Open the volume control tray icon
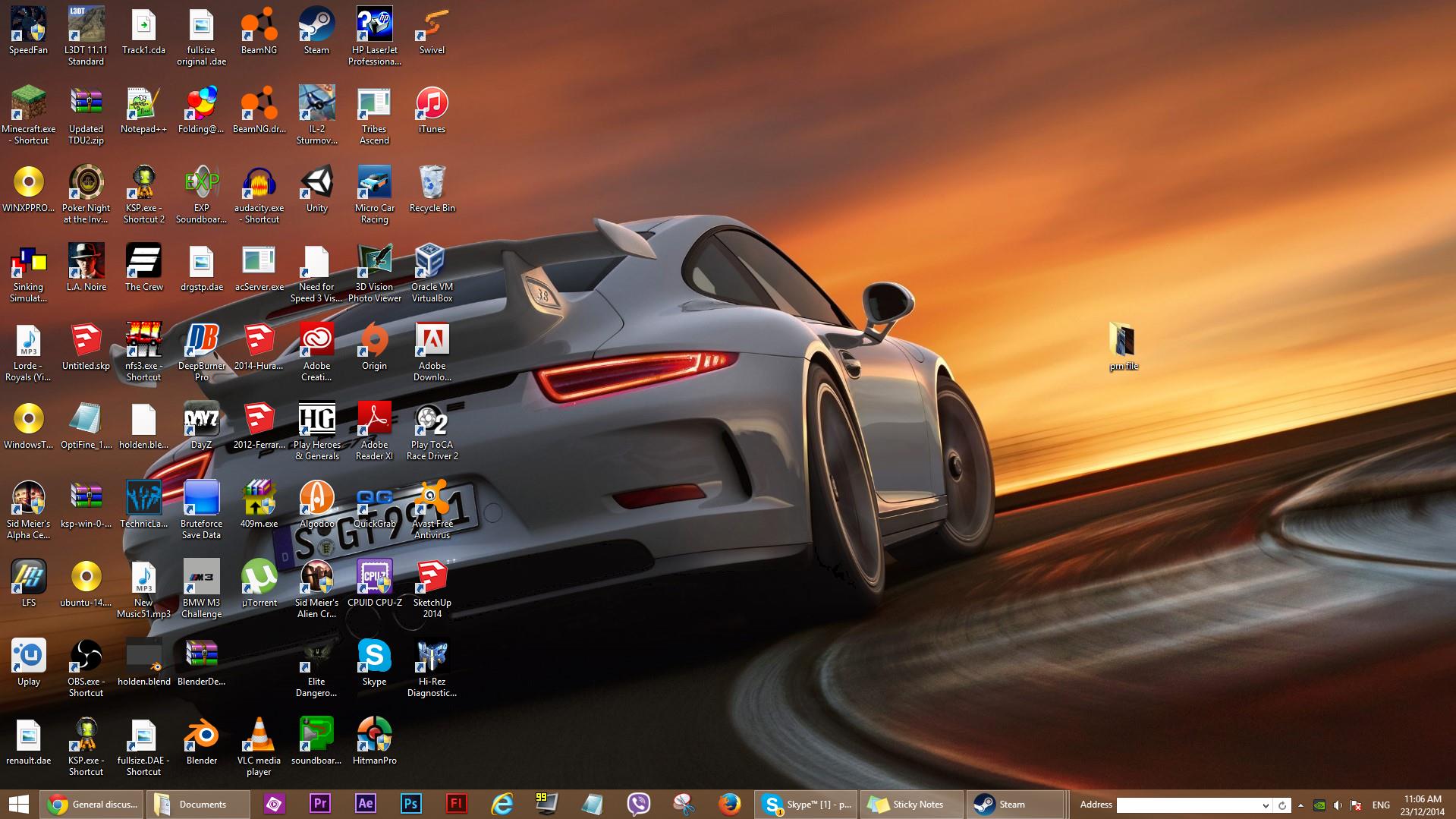The image size is (1456, 819). point(1338,805)
